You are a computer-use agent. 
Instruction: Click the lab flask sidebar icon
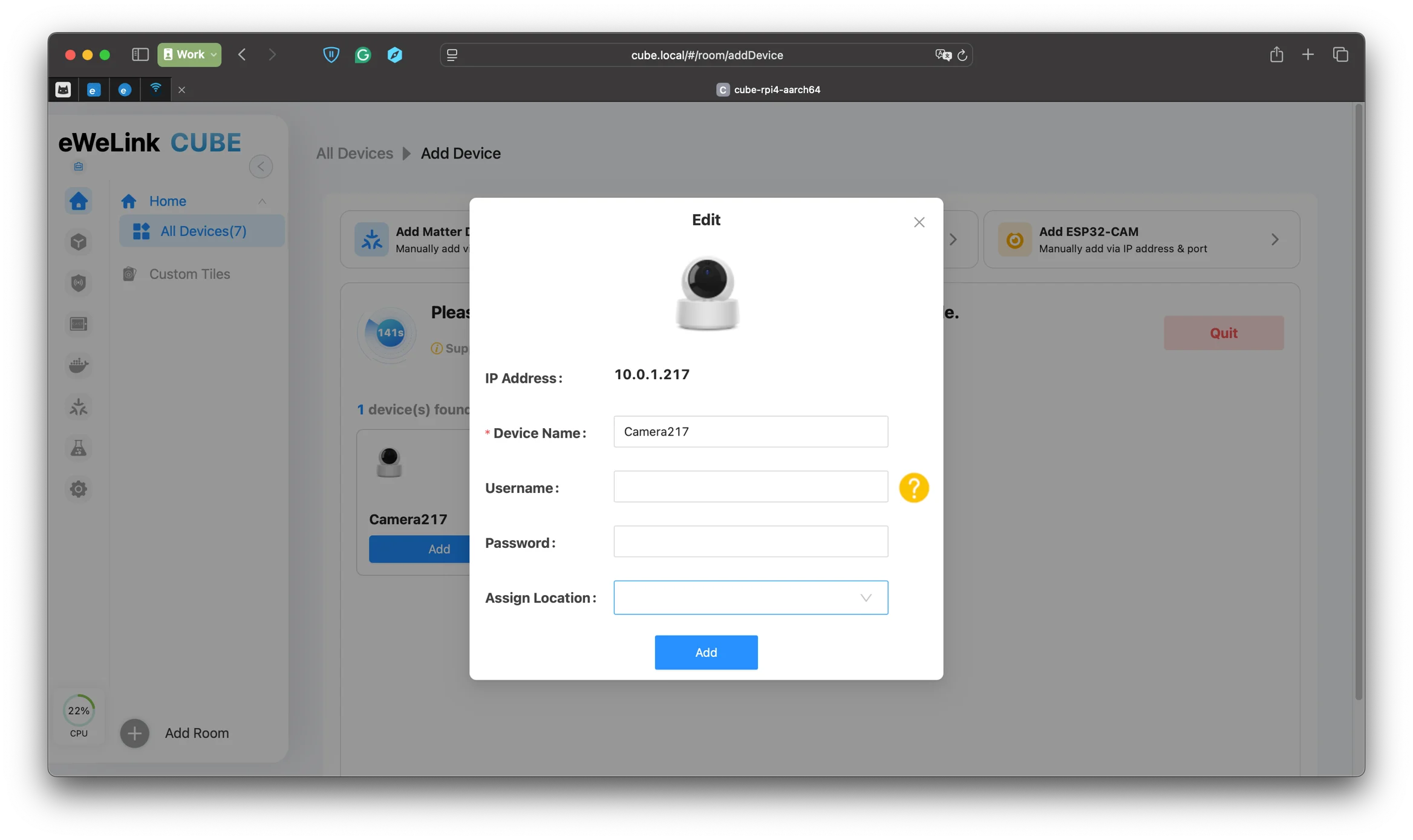coord(79,448)
